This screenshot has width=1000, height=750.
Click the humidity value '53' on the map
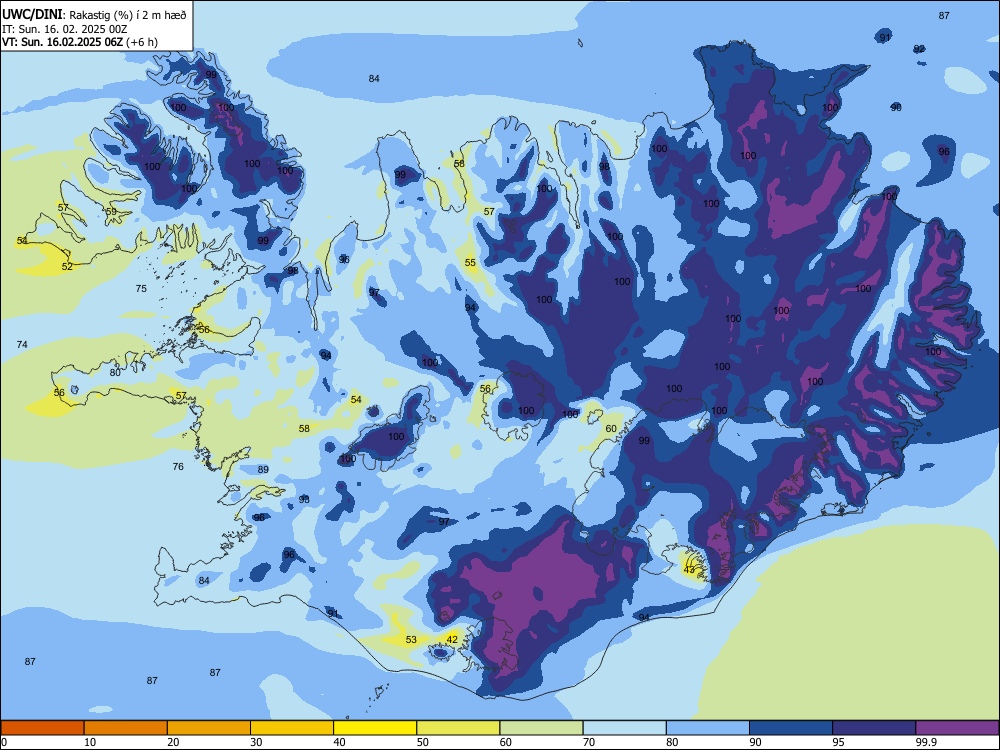click(x=411, y=640)
